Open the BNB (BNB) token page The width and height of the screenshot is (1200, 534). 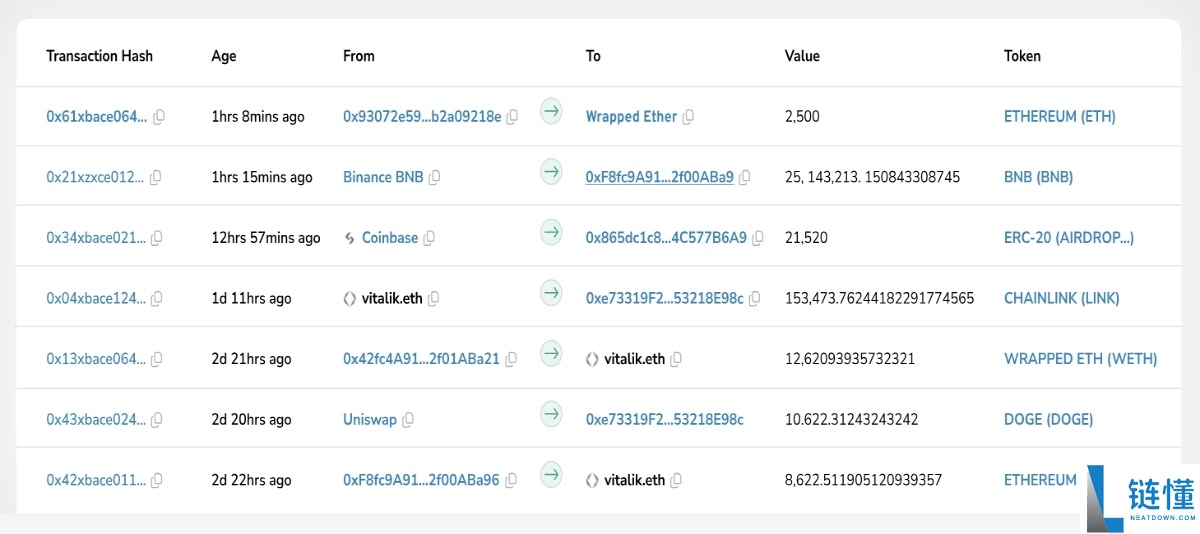1038,177
